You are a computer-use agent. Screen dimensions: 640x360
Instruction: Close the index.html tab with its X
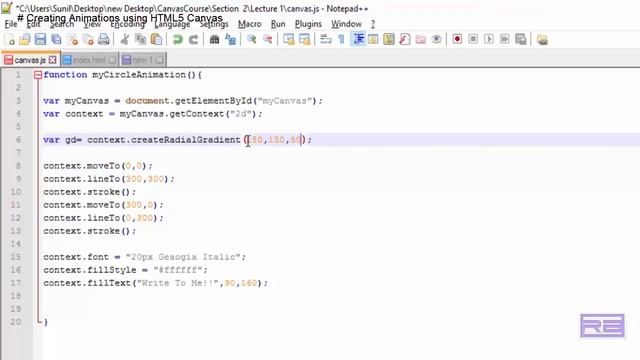coord(112,60)
